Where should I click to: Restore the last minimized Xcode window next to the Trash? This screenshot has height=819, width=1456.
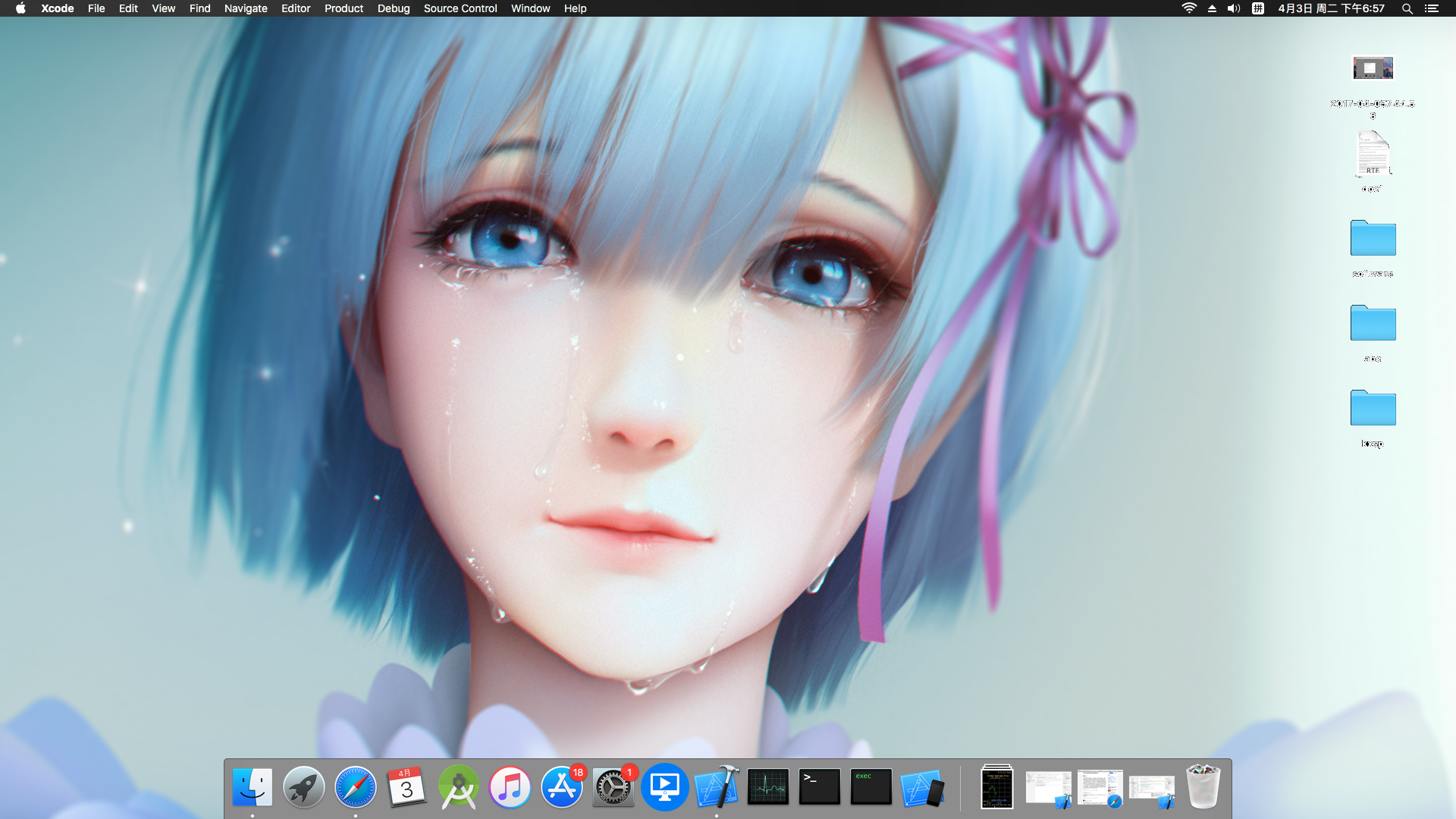tap(1152, 790)
